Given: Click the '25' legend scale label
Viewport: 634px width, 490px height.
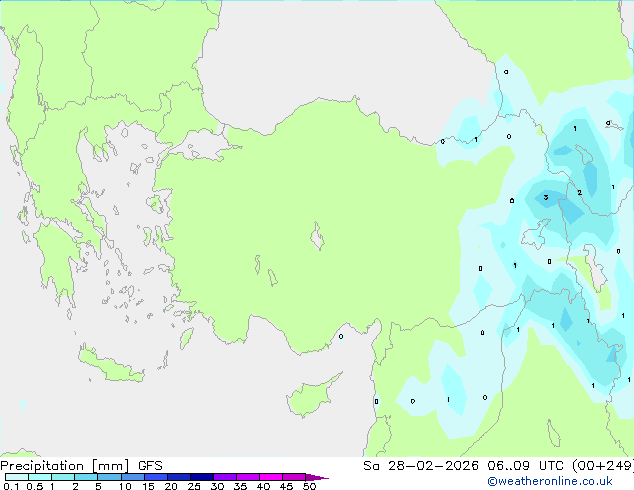Looking at the screenshot, I should tap(194, 486).
